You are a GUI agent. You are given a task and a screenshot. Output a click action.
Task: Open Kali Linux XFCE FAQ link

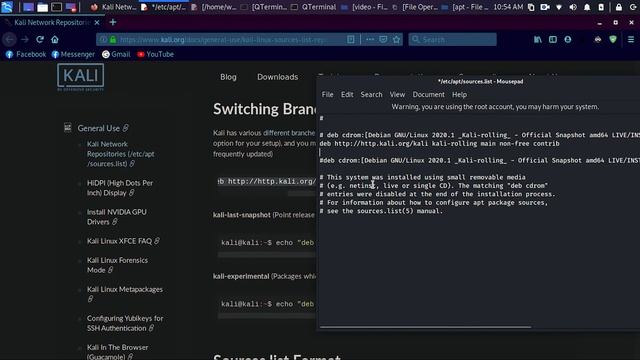pos(119,241)
